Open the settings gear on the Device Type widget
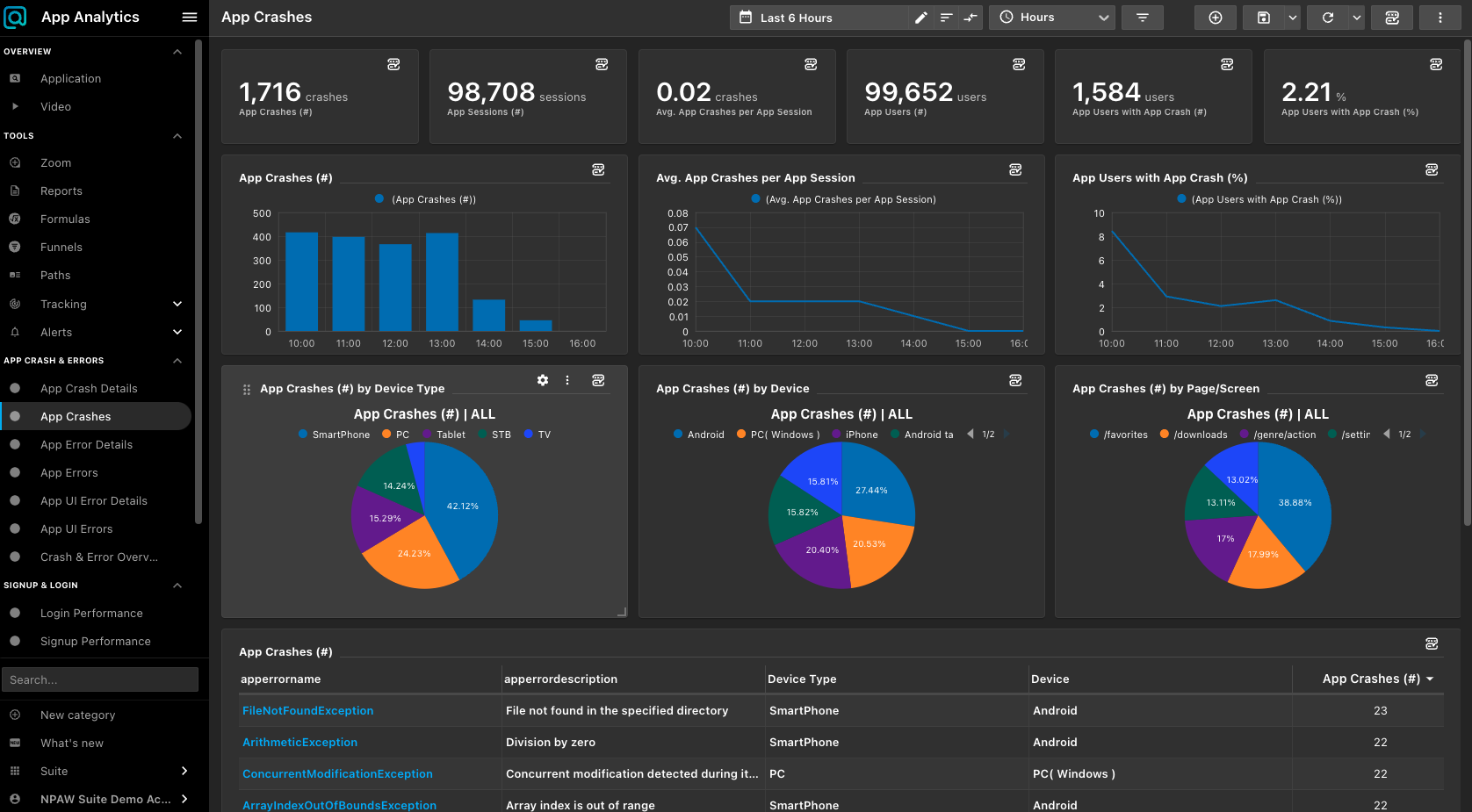This screenshot has width=1472, height=812. [543, 380]
